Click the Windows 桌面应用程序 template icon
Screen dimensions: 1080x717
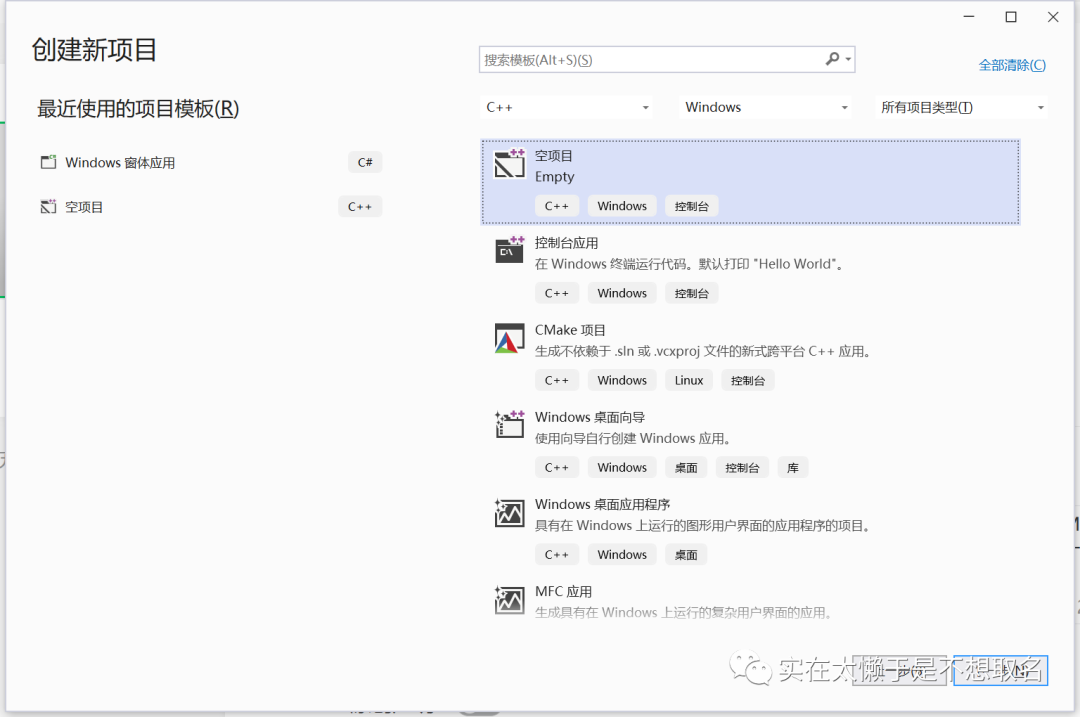(510, 513)
